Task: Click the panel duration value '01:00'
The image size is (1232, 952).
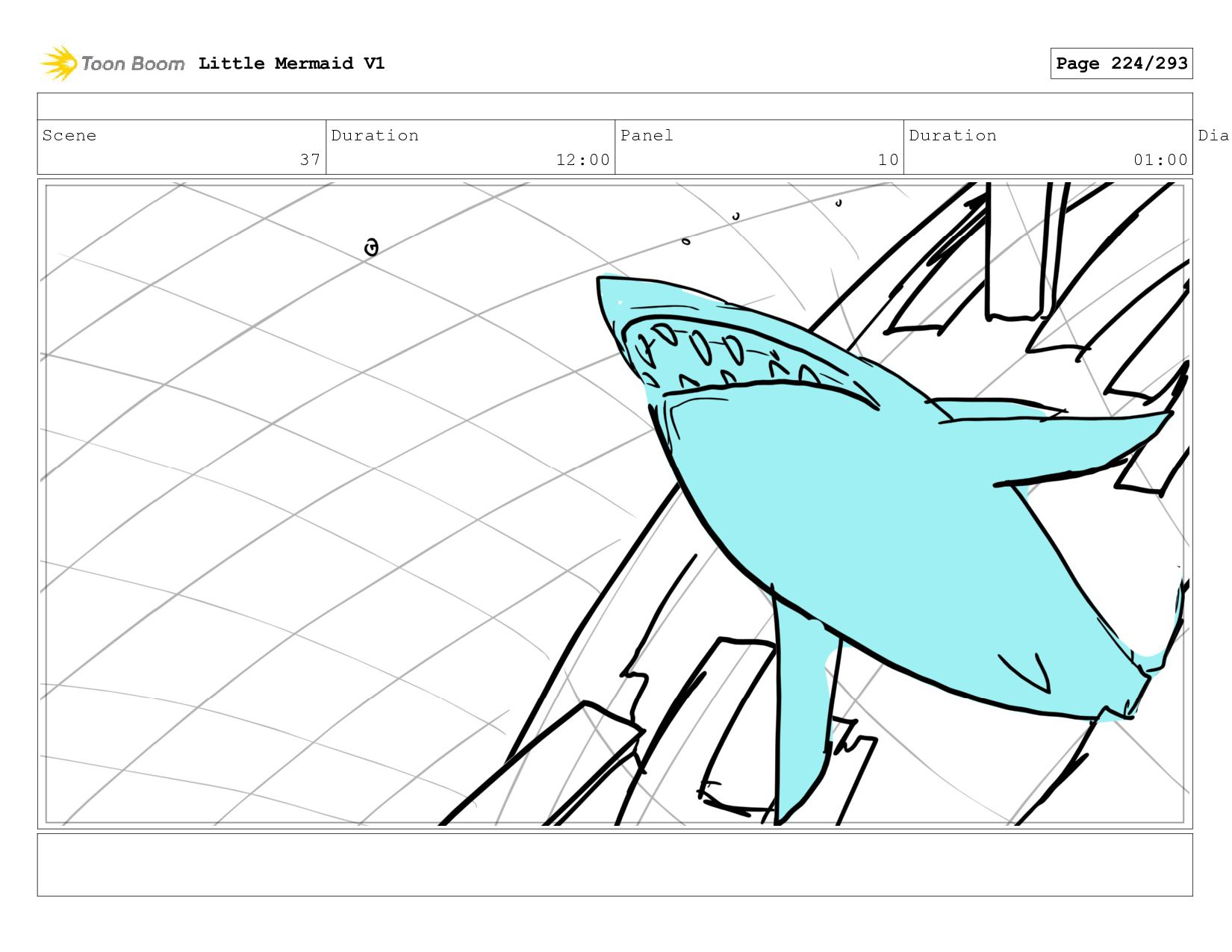Action: point(1160,160)
